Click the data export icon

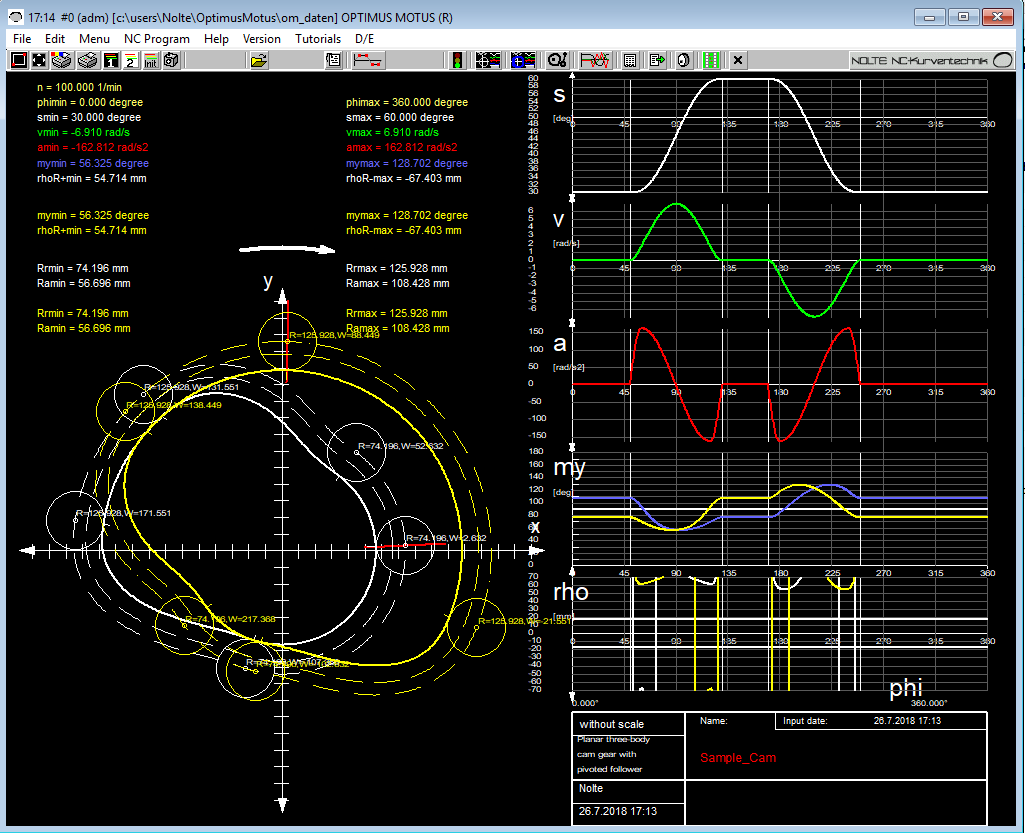656,60
